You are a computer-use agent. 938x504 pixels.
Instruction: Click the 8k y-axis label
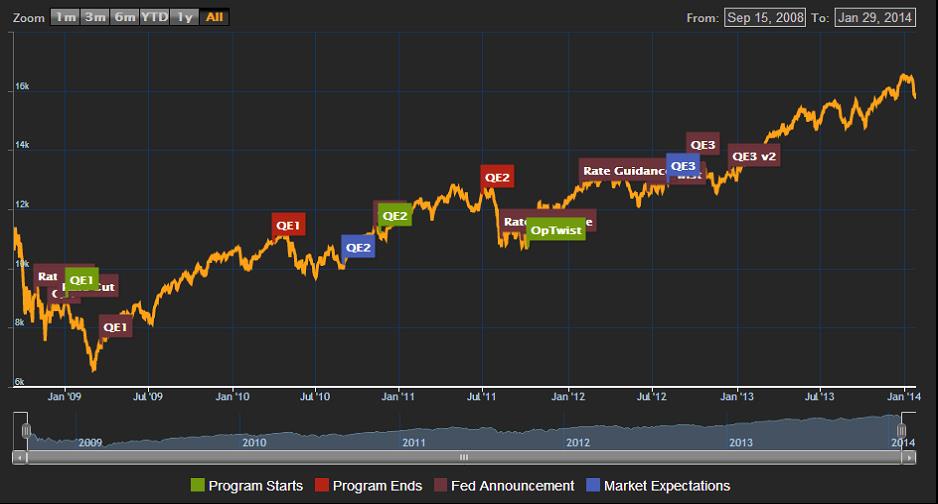click(x=20, y=322)
